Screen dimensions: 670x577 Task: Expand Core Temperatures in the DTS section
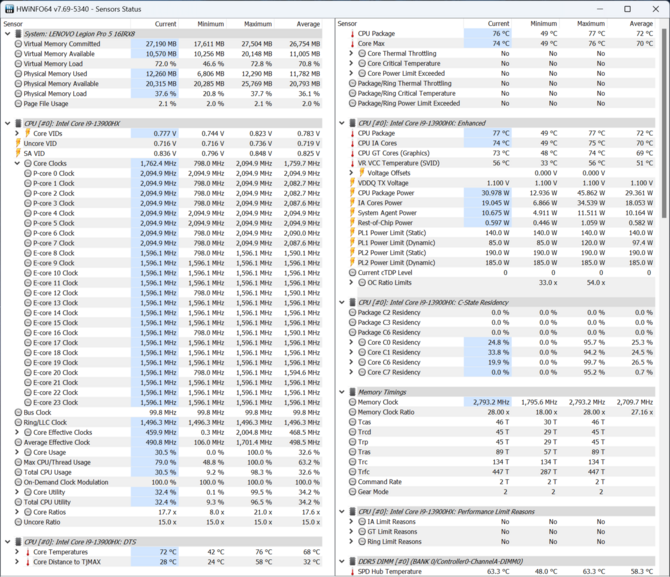click(x=16, y=552)
